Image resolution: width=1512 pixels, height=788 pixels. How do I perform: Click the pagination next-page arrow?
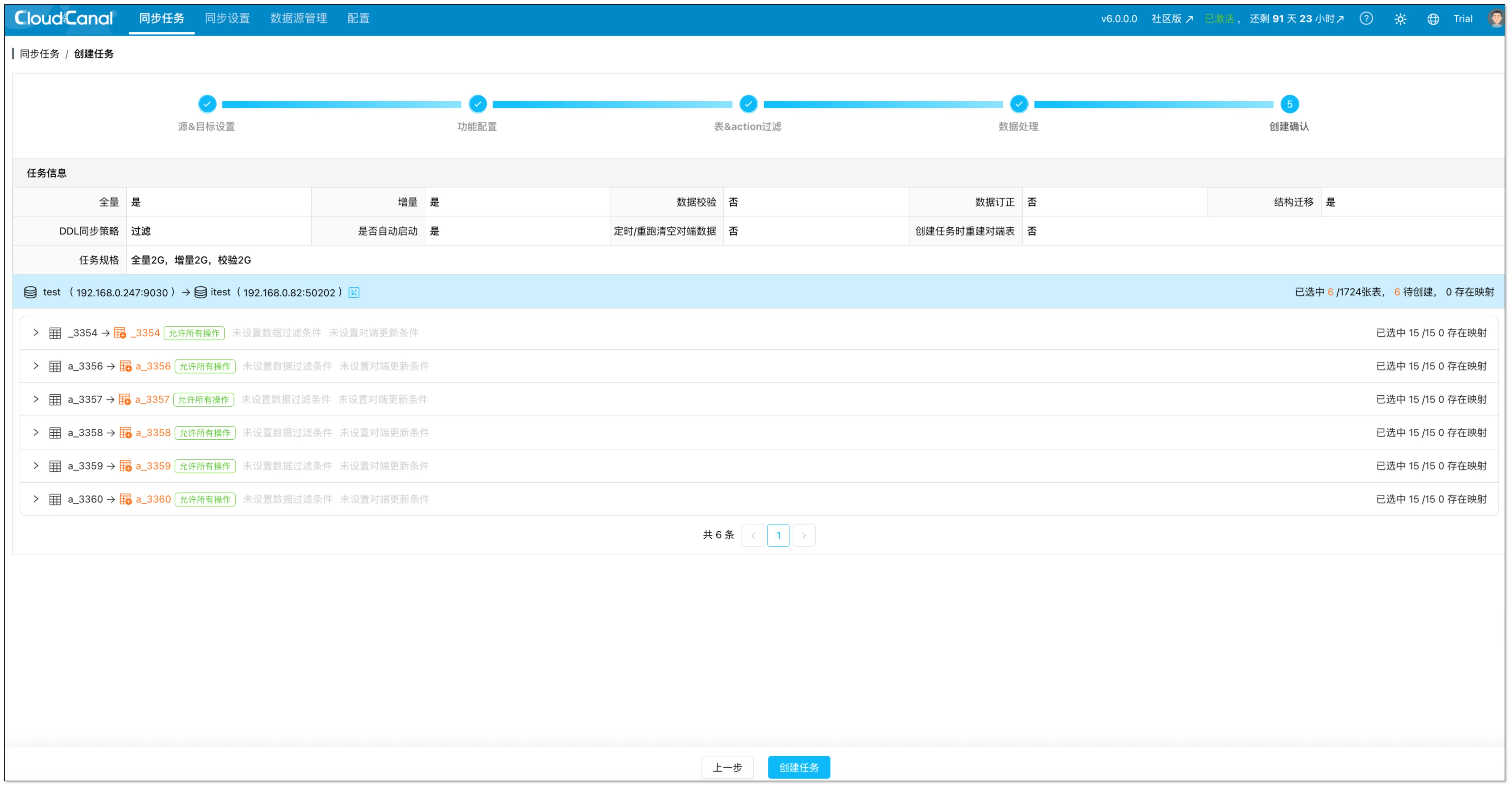point(804,535)
